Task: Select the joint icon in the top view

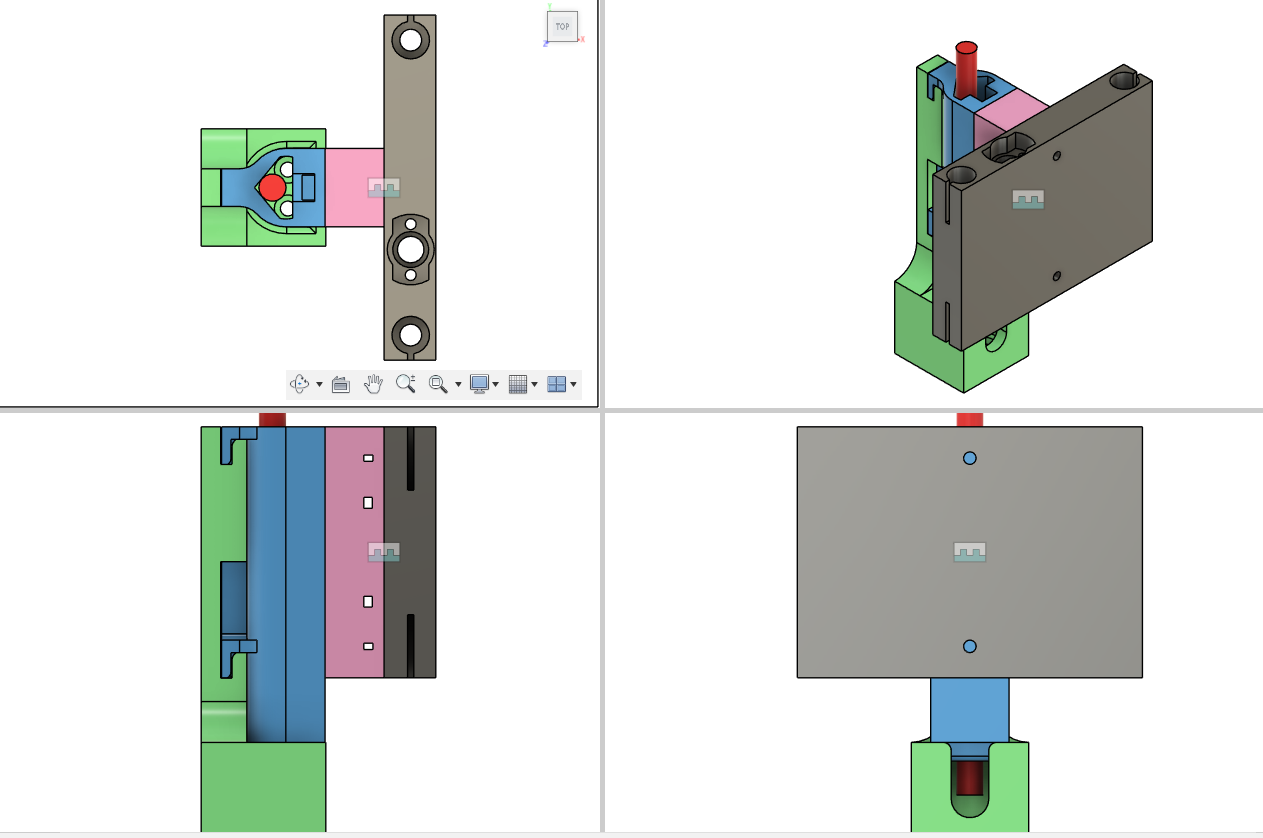Action: point(384,188)
